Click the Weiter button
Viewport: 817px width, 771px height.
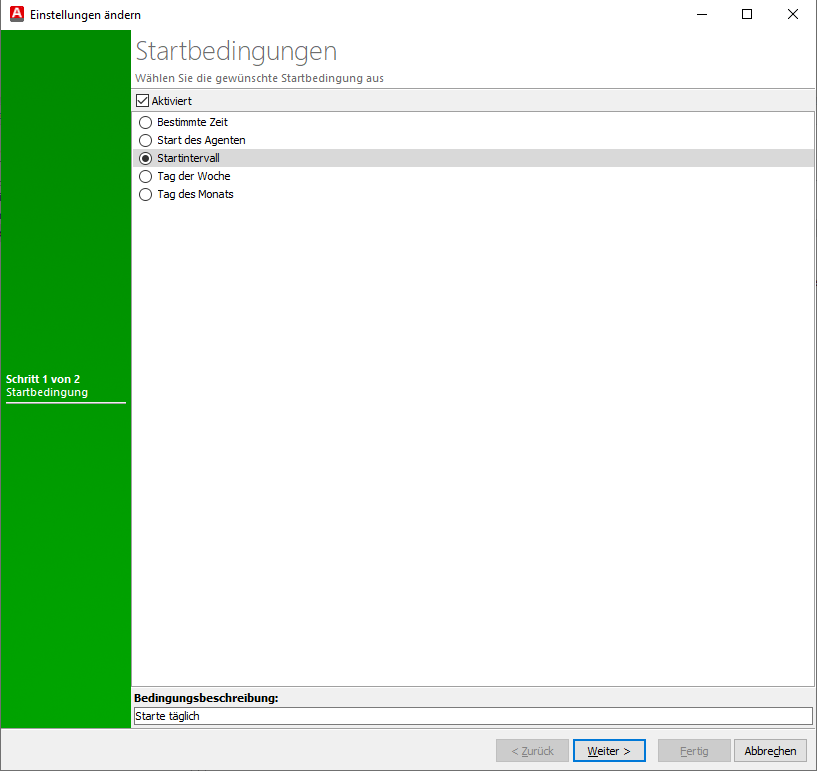pyautogui.click(x=608, y=750)
